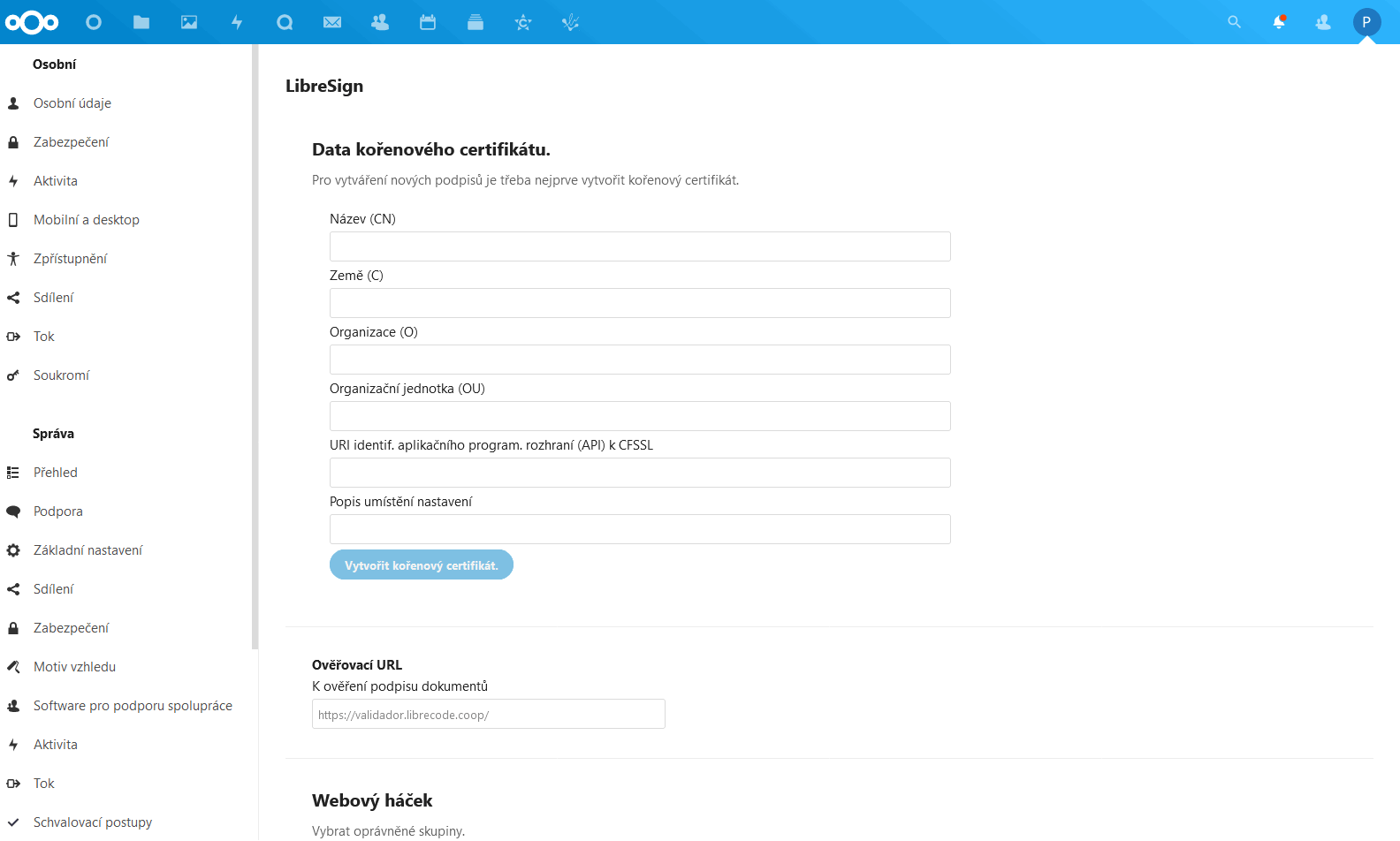Open the search magnifier icon
This screenshot has height=841, width=1400.
point(1235,22)
